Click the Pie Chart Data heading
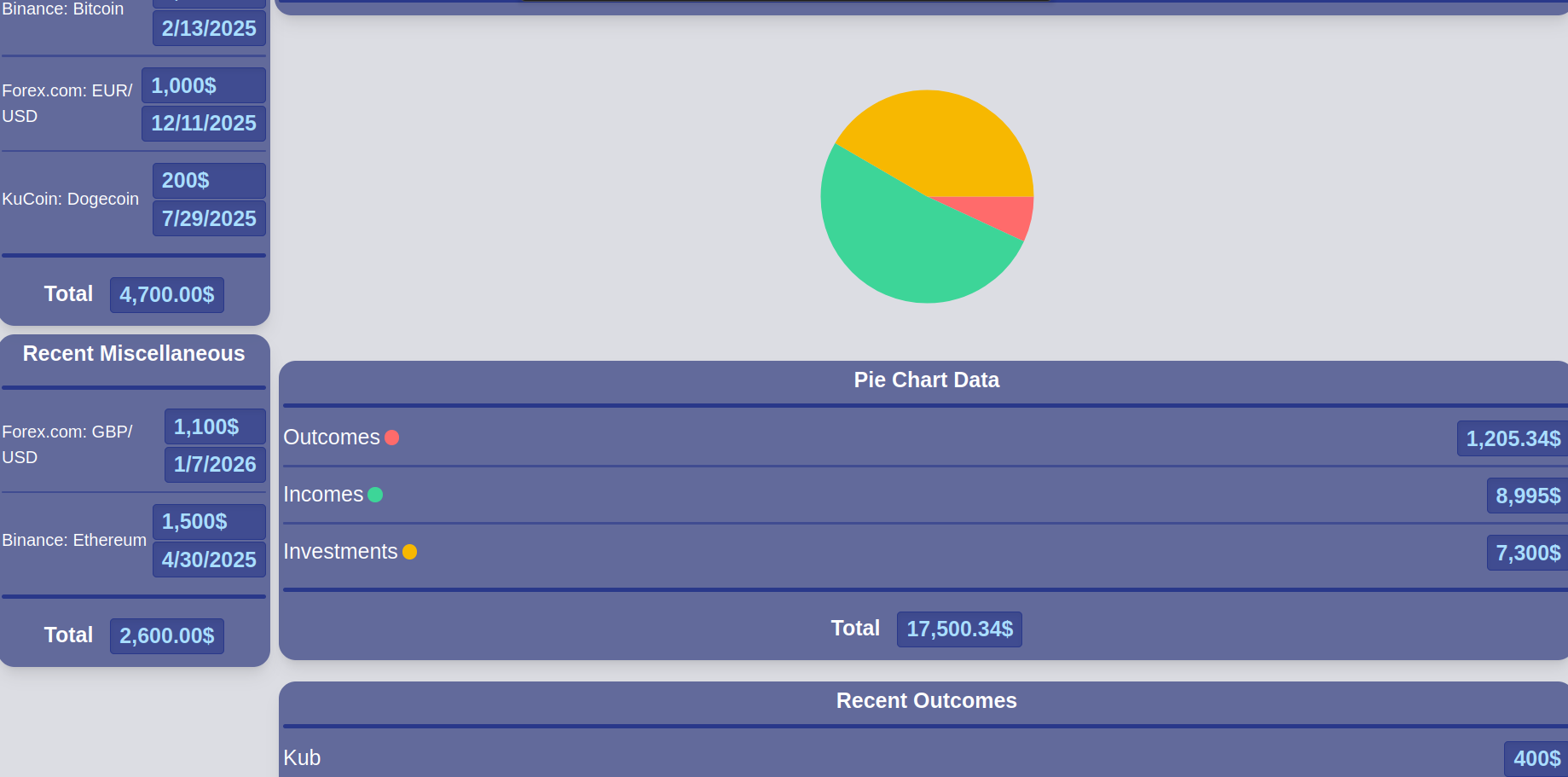Image resolution: width=1568 pixels, height=777 pixels. [926, 380]
